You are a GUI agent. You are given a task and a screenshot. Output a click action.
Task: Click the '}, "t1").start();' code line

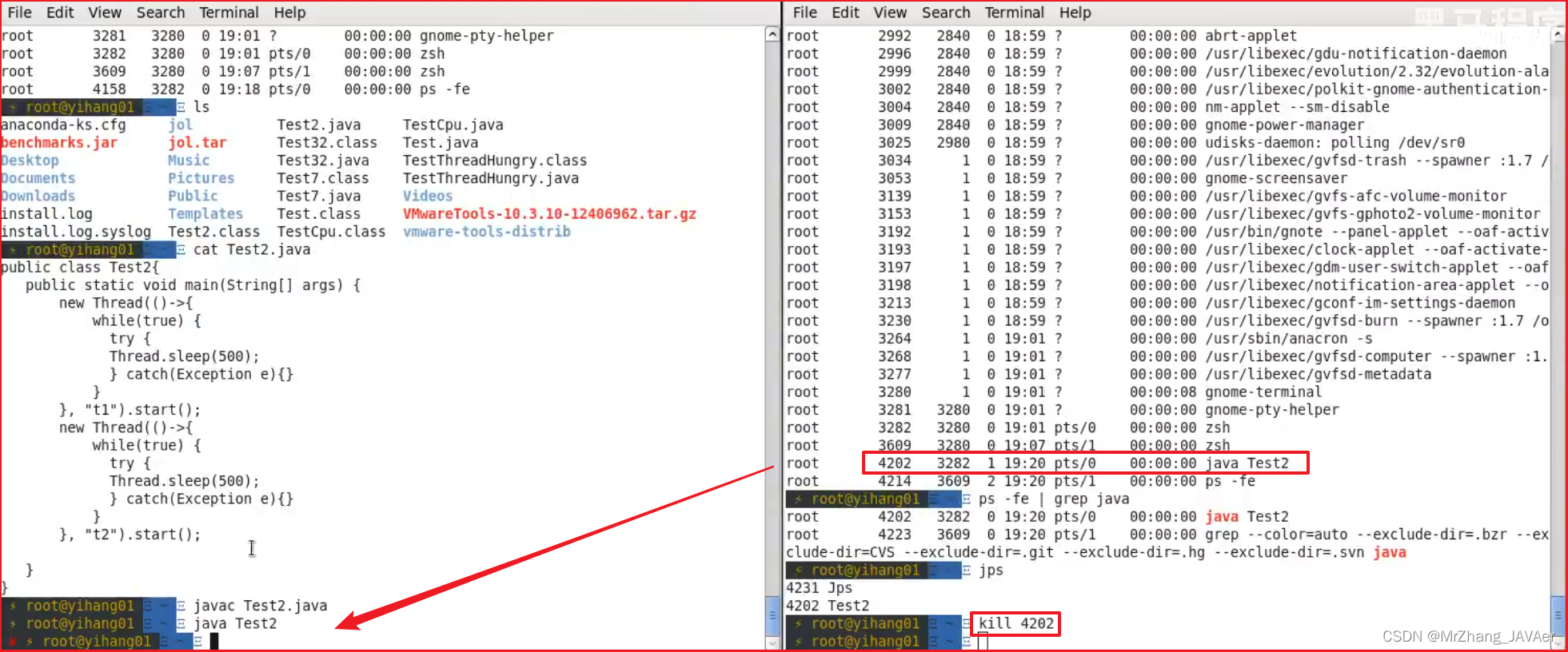coord(130,410)
